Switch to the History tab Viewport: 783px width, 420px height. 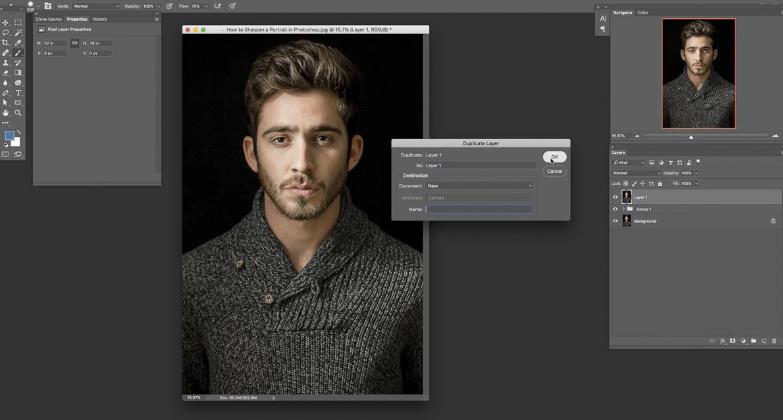(100, 19)
